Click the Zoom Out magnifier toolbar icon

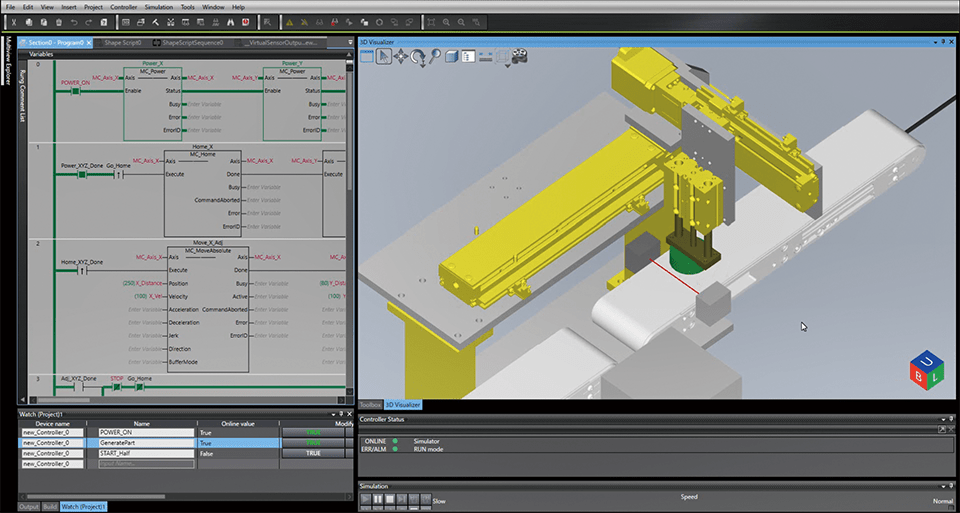point(461,22)
